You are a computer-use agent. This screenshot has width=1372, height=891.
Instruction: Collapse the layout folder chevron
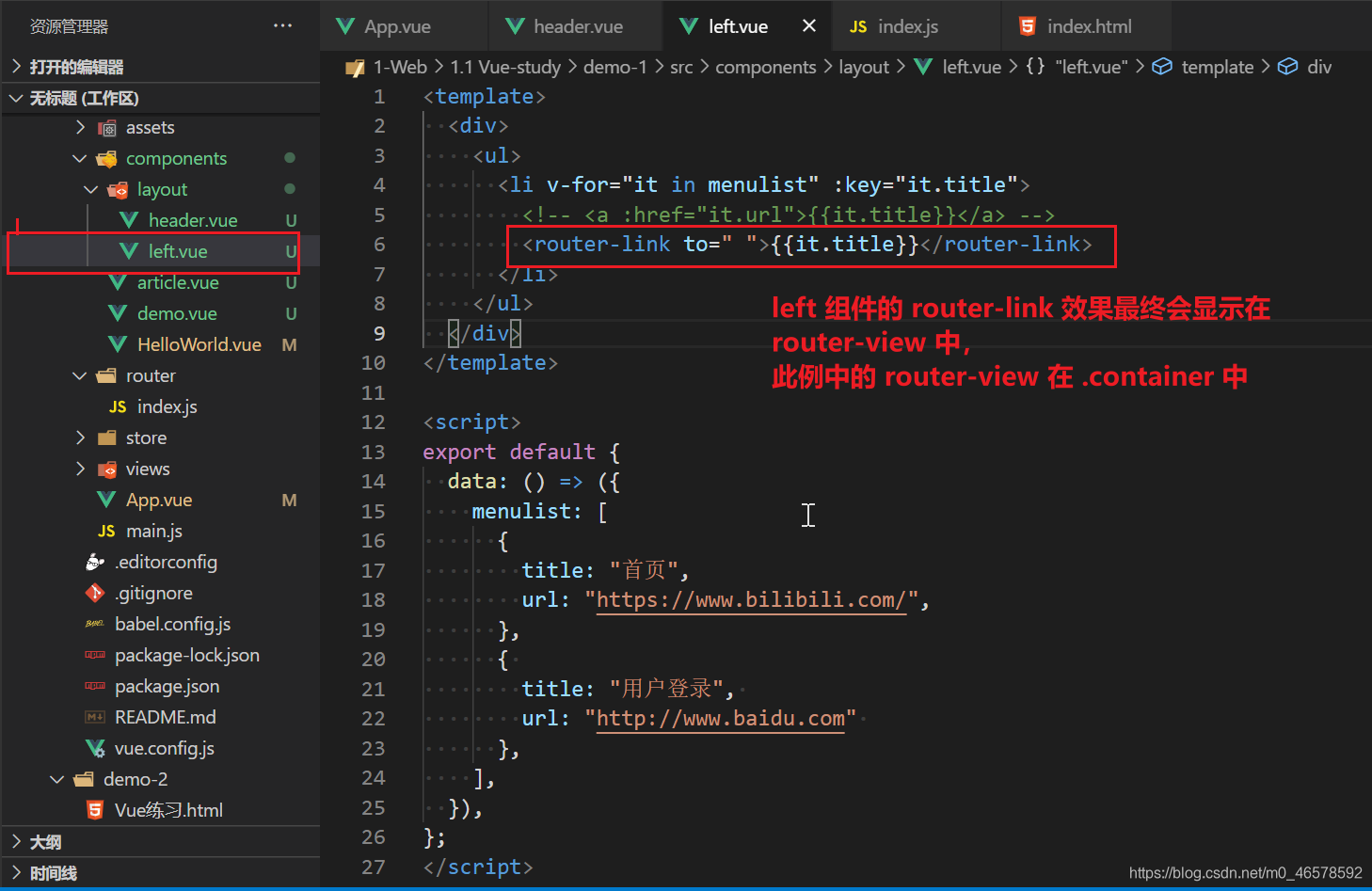(91, 189)
